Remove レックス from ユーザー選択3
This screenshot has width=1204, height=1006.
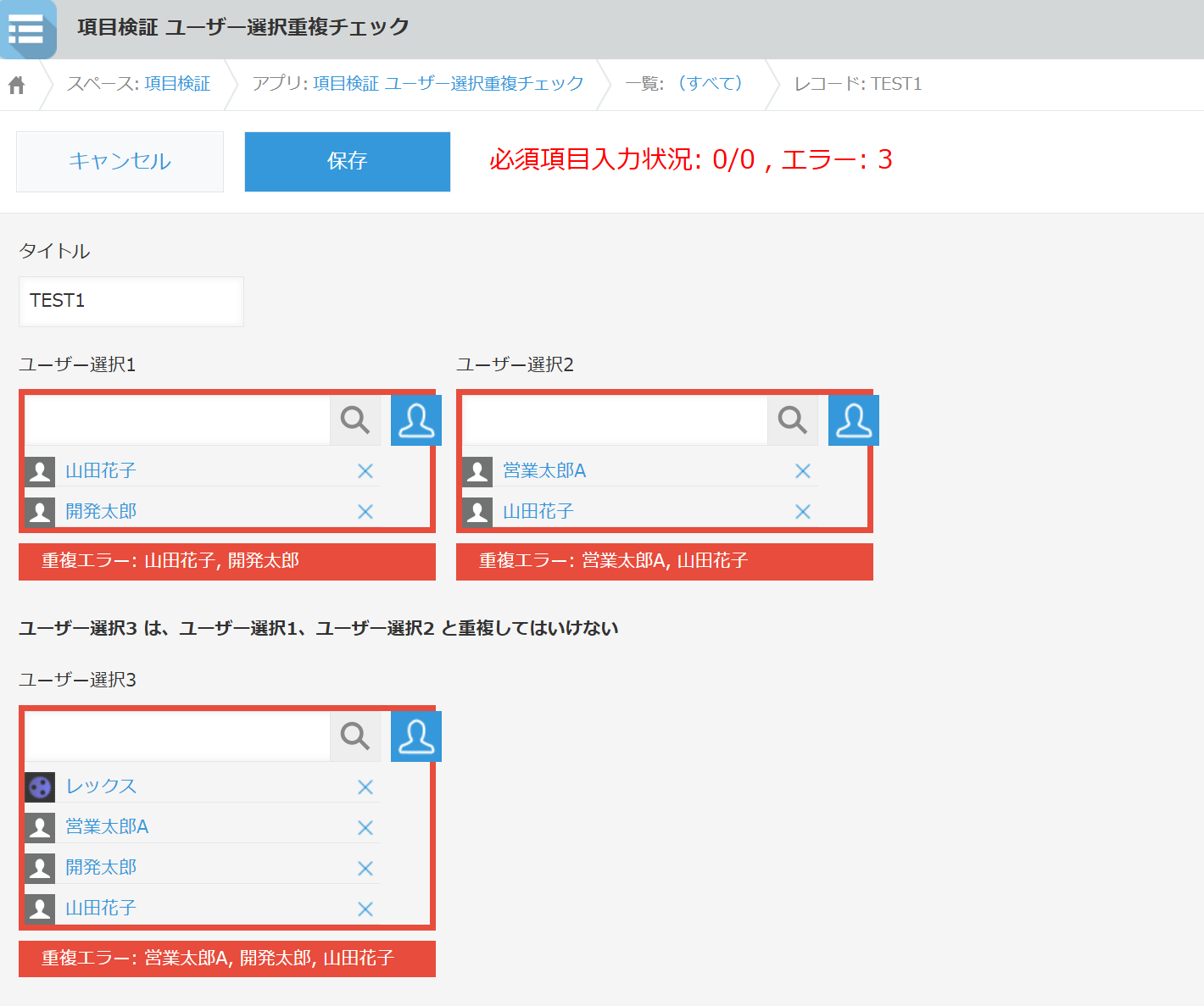(x=365, y=787)
